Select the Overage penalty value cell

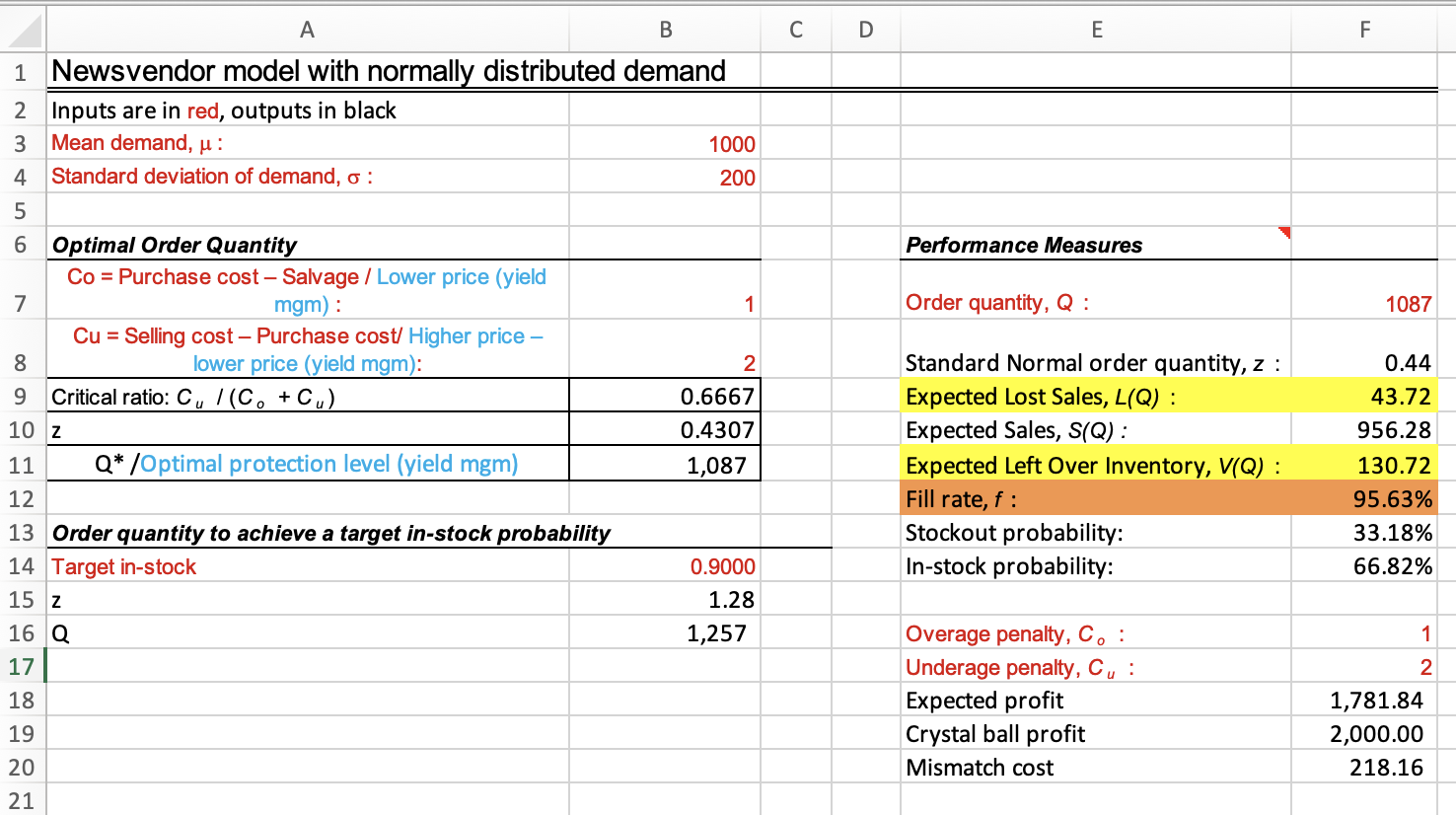click(1364, 633)
